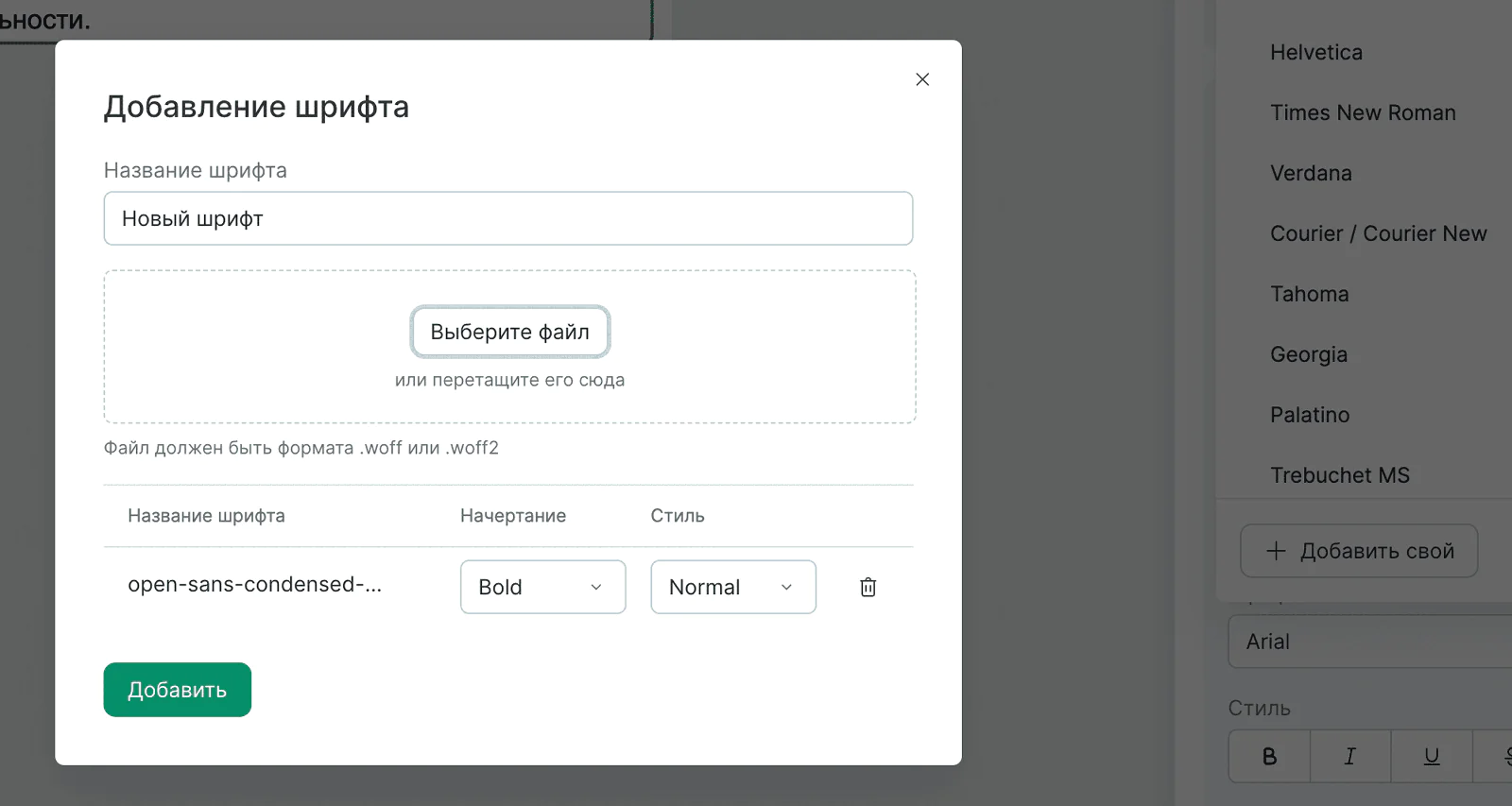Pick Trebuchet MS font
This screenshot has height=806, width=1512.
click(1339, 475)
